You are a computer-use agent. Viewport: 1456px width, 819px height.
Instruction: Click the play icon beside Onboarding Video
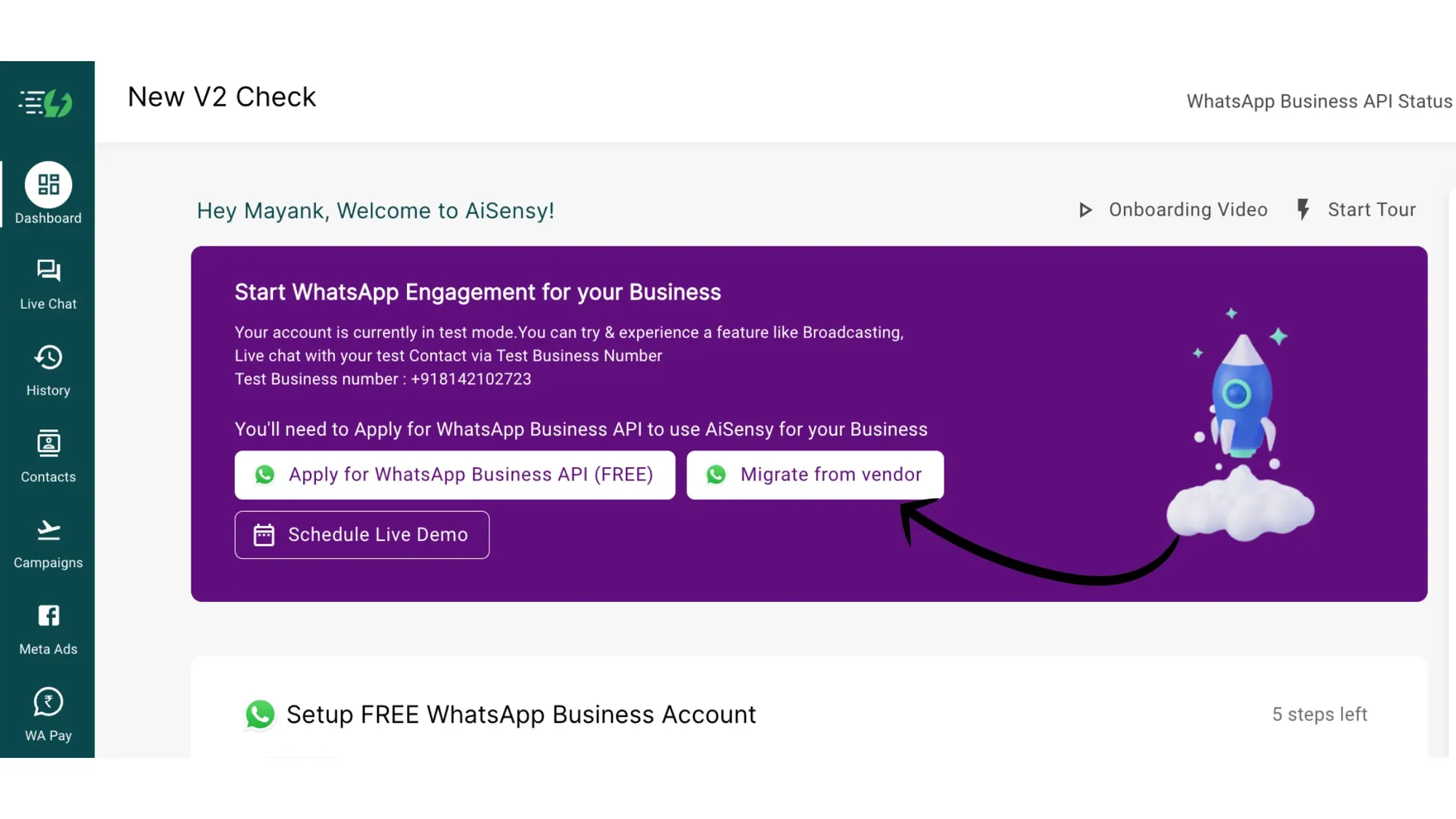pos(1085,210)
